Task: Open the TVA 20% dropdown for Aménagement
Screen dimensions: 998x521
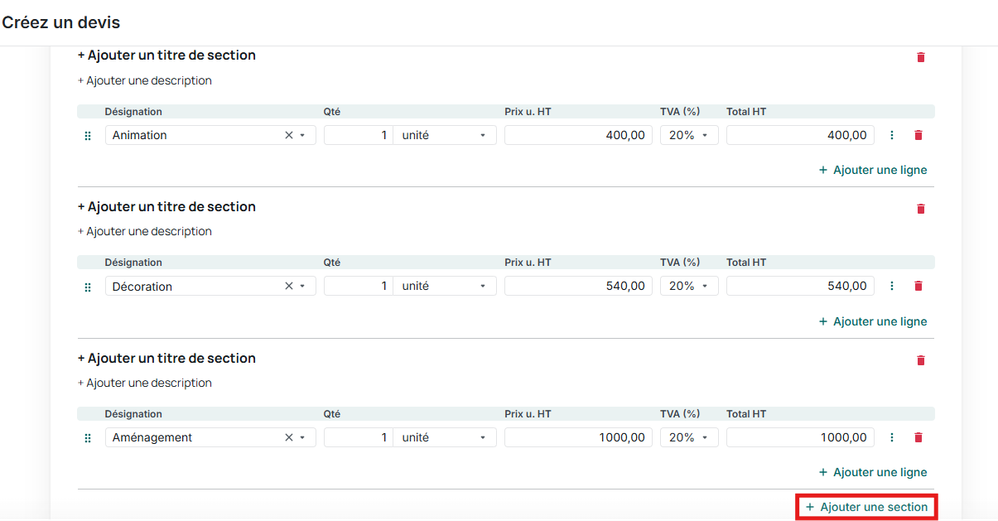Action: coord(689,437)
